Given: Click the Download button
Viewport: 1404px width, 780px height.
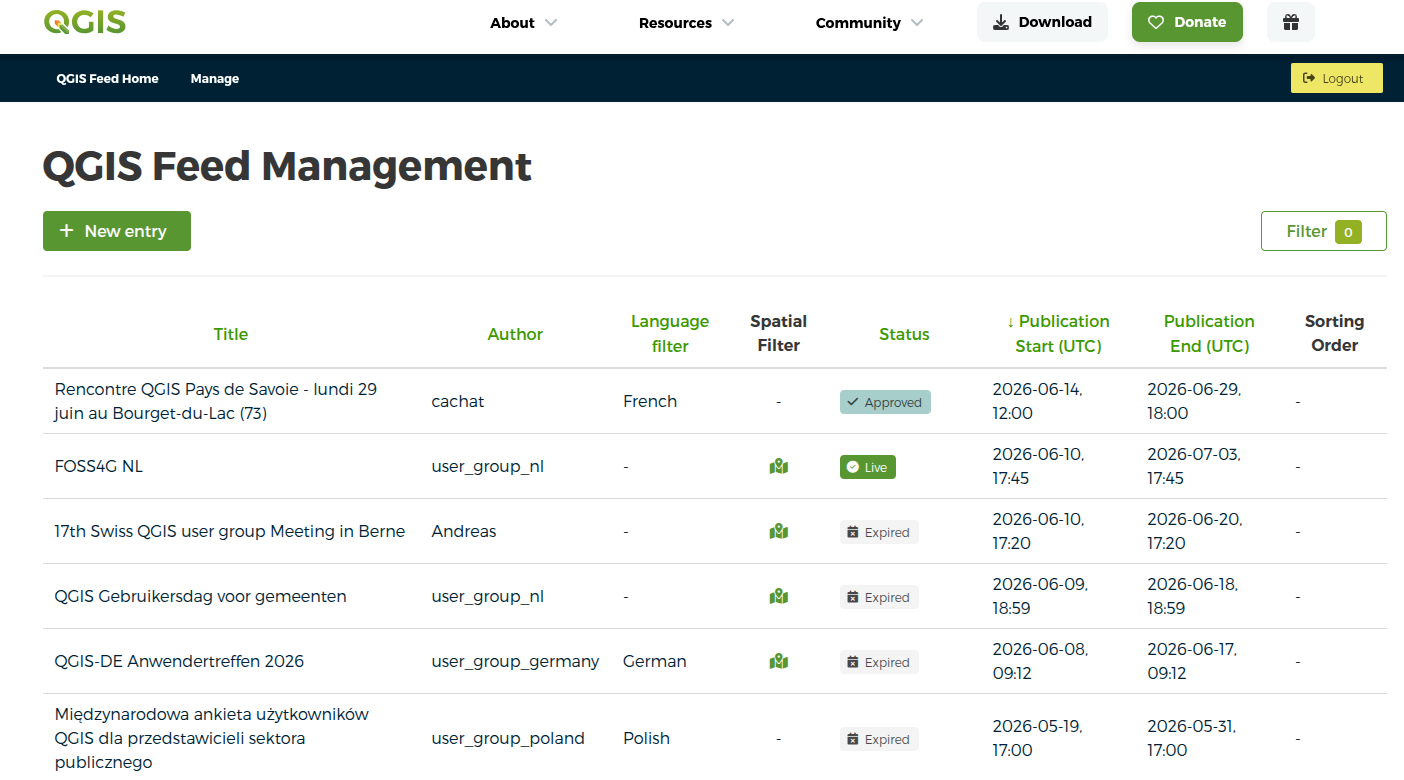Looking at the screenshot, I should (1042, 22).
